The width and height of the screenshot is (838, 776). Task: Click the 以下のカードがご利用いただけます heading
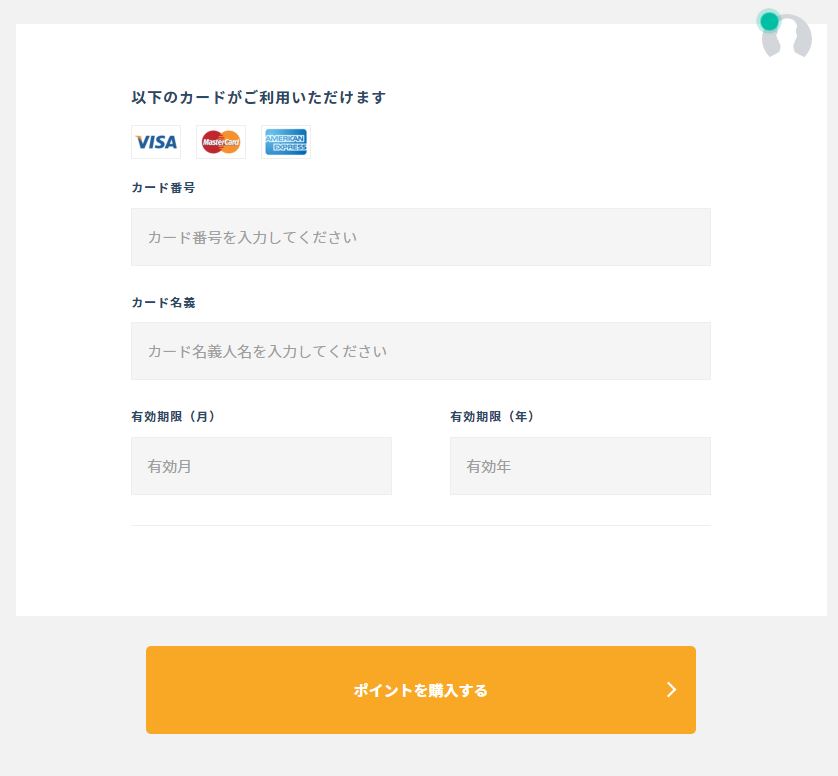tap(259, 97)
